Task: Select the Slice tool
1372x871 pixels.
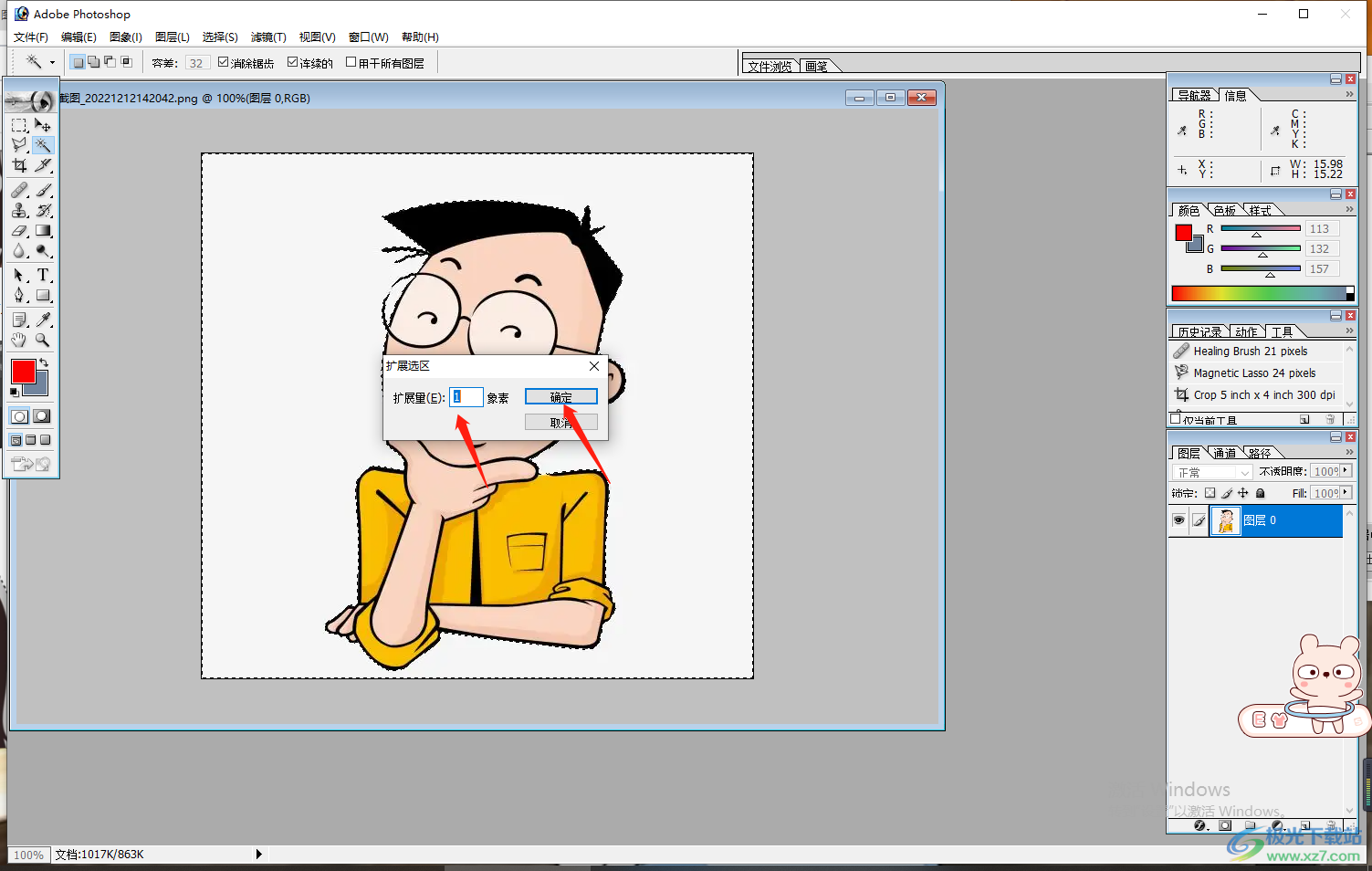Action: (x=43, y=165)
